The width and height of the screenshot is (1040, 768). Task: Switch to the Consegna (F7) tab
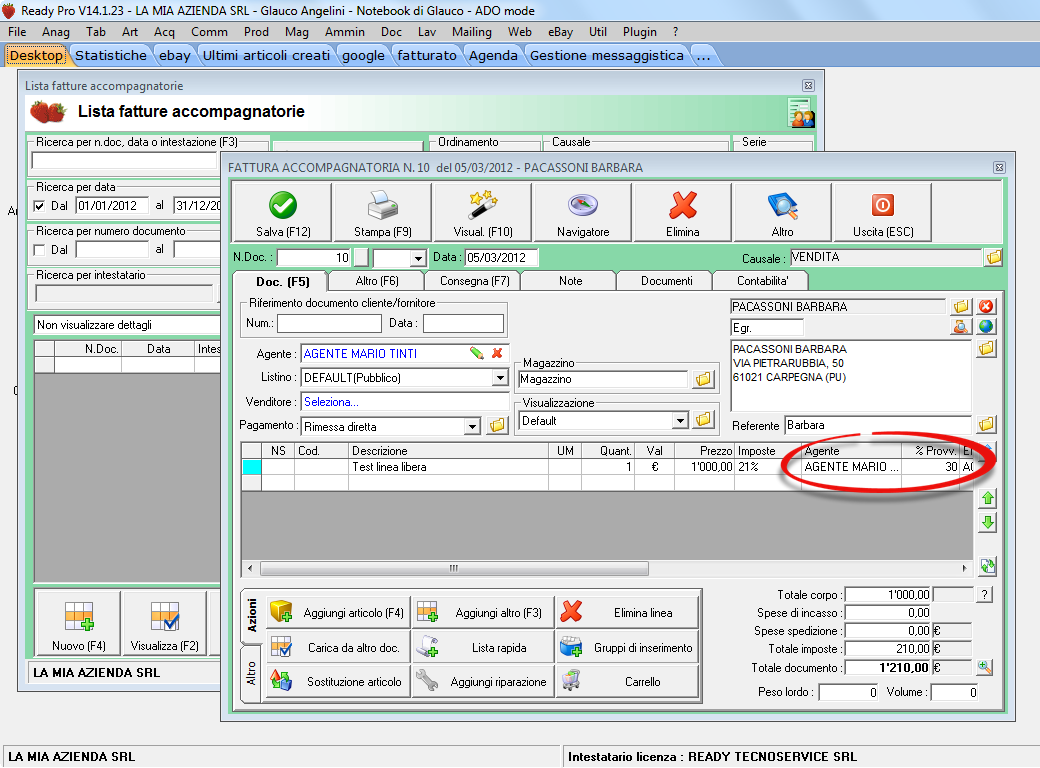pos(474,281)
